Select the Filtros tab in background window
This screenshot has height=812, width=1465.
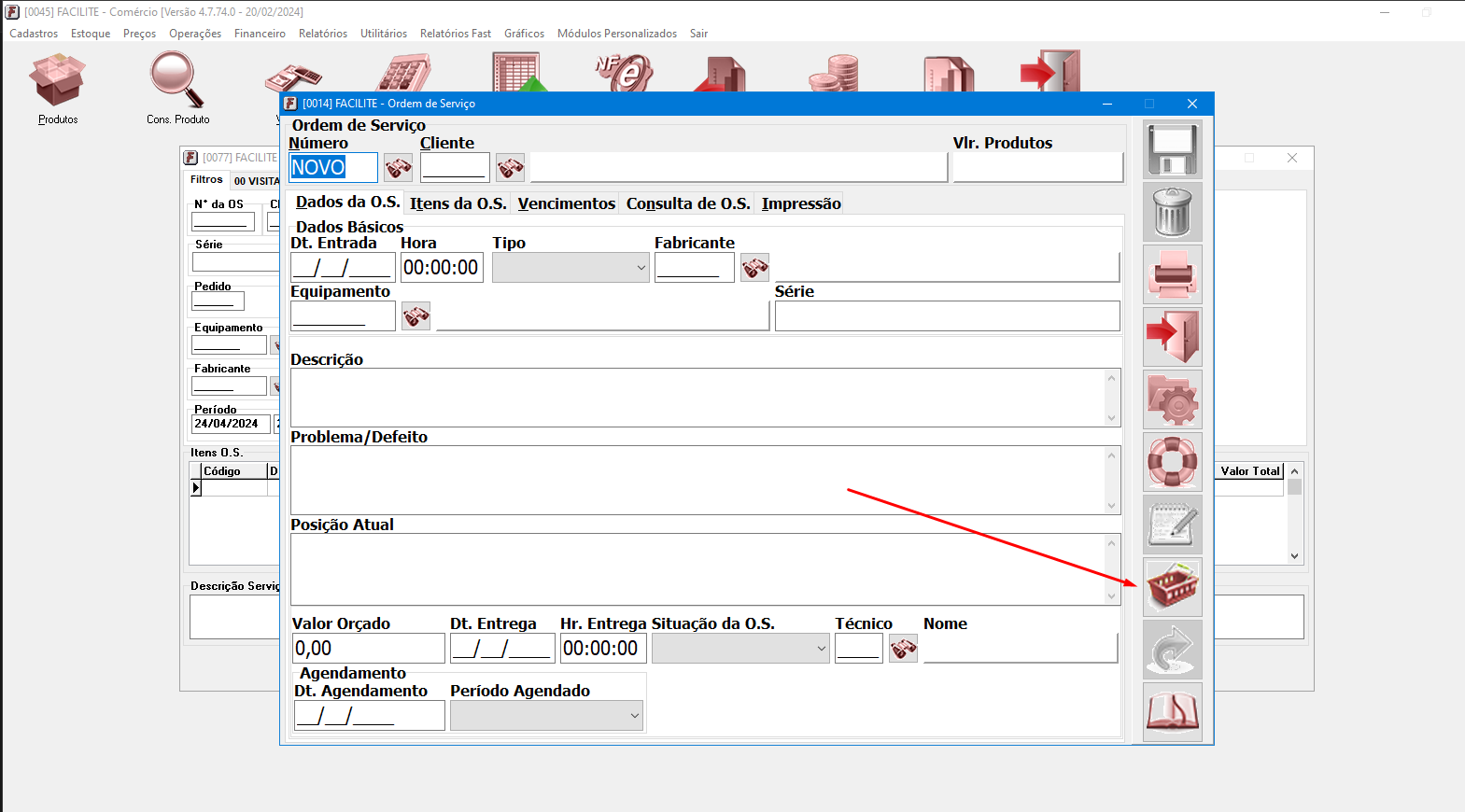coord(206,179)
